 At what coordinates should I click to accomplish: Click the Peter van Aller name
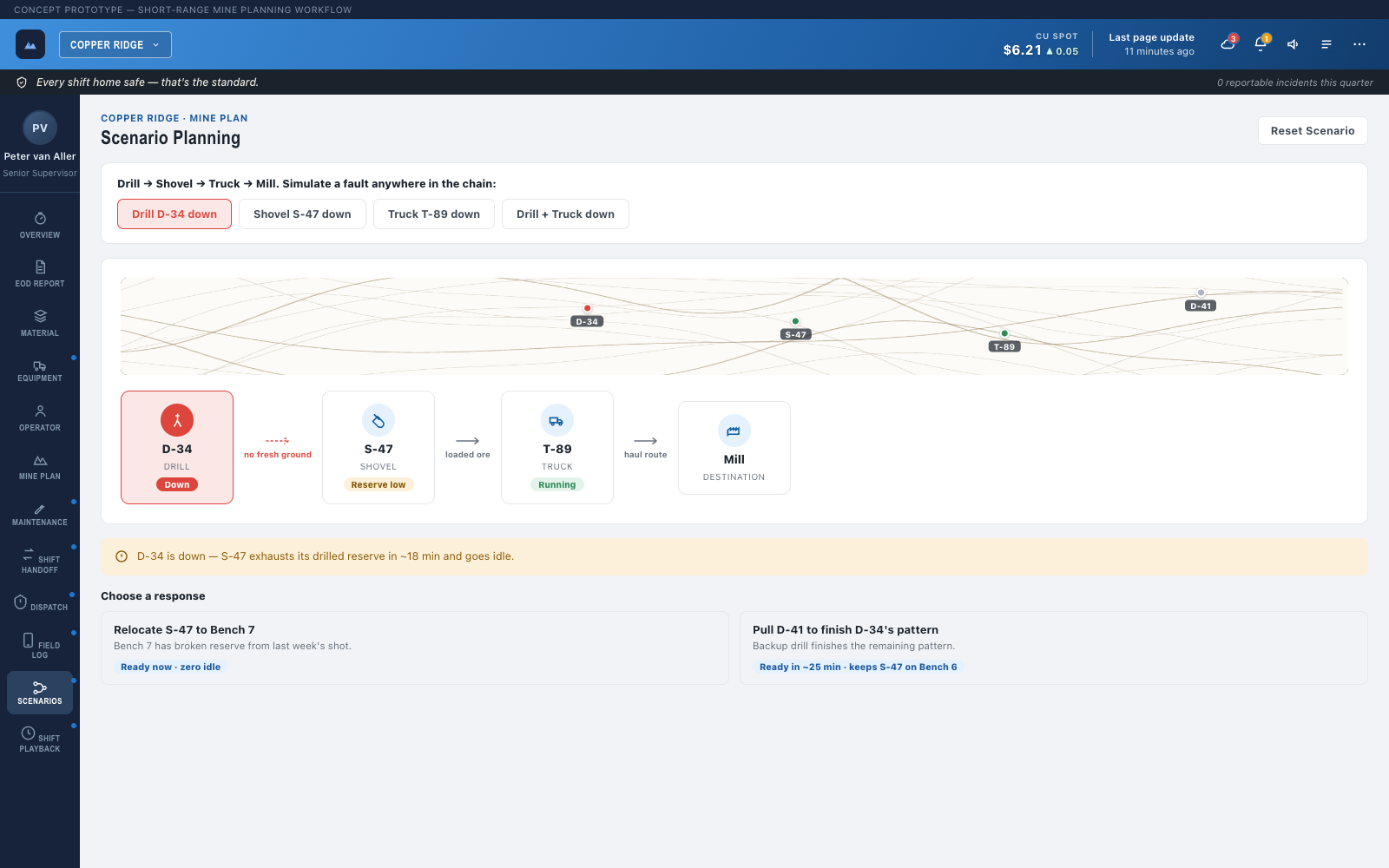pyautogui.click(x=40, y=156)
